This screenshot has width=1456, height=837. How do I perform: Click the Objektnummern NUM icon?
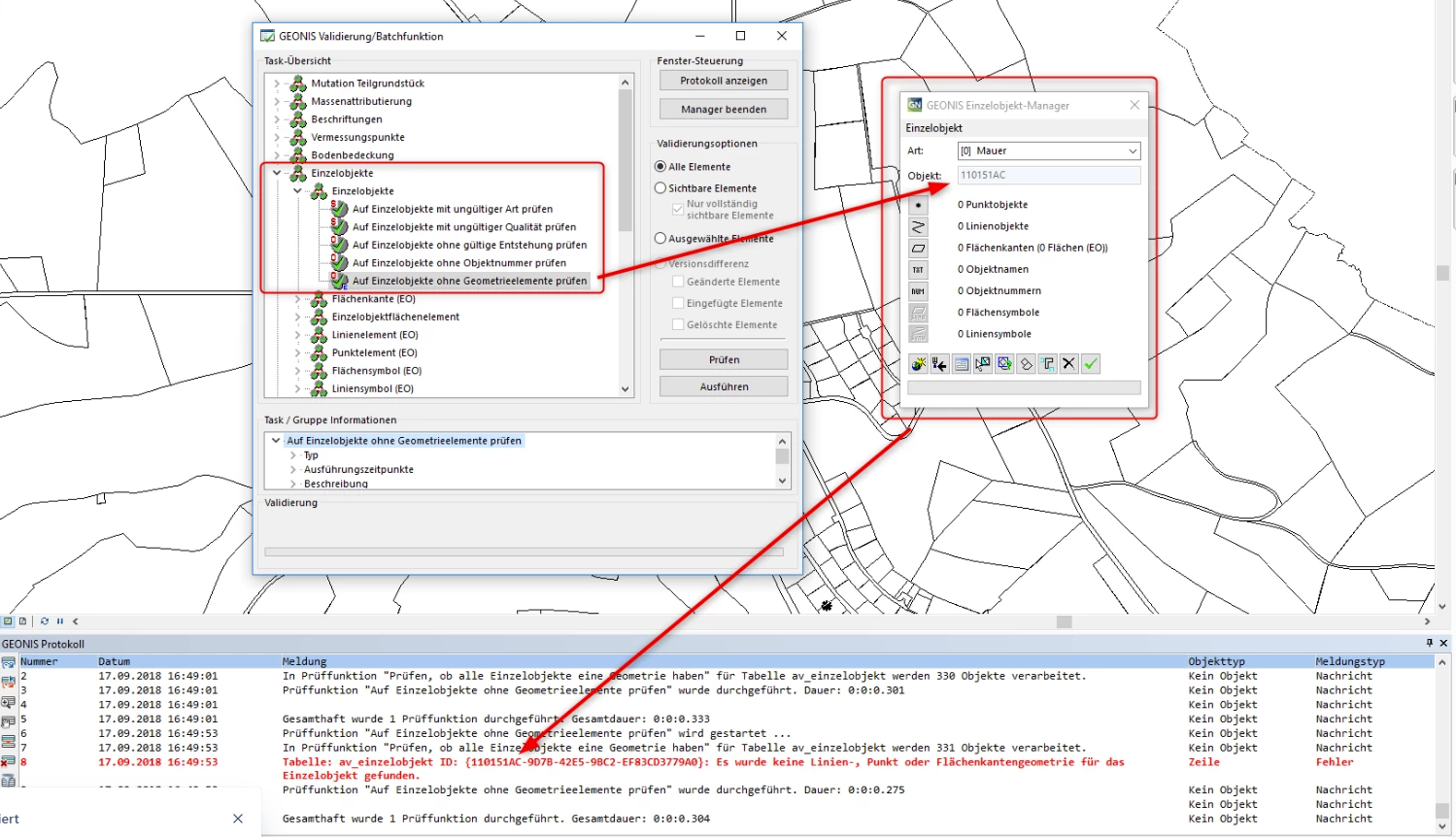click(918, 291)
